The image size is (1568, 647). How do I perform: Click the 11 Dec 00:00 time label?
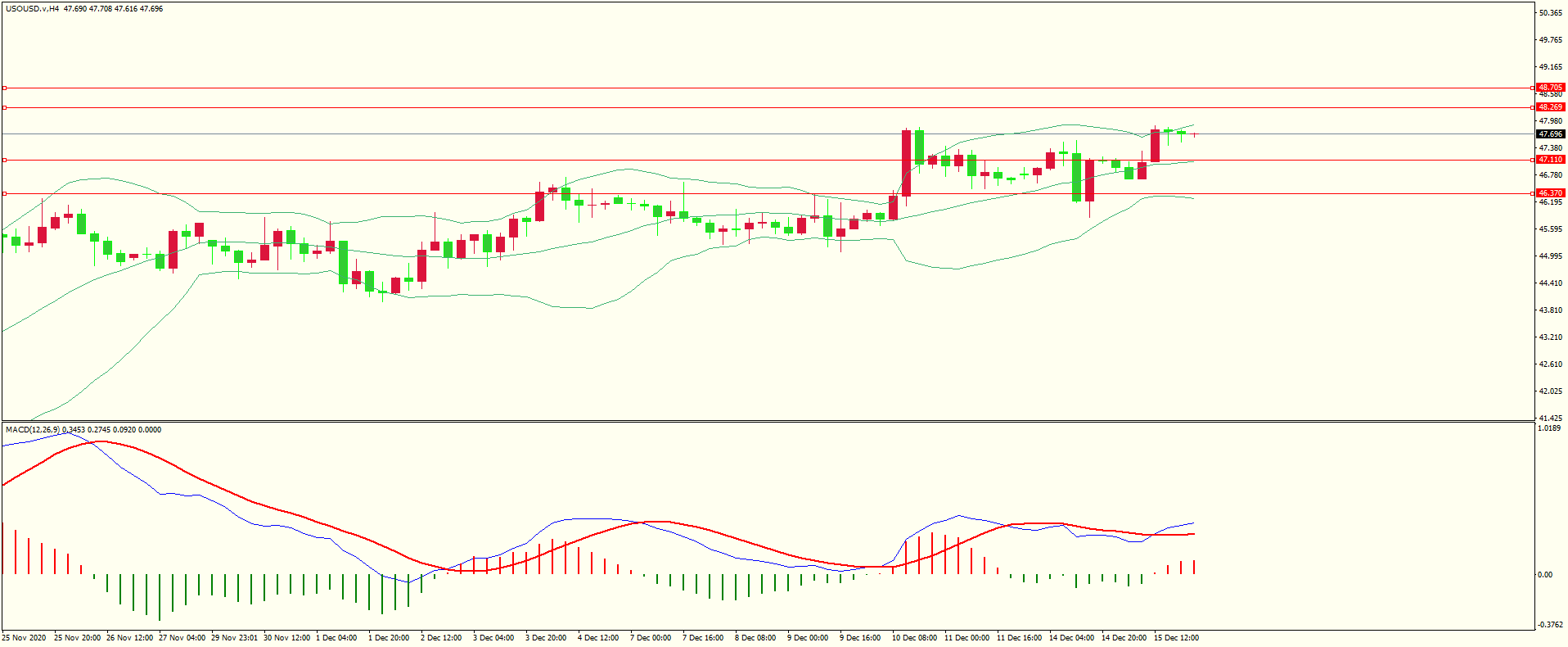[x=967, y=638]
